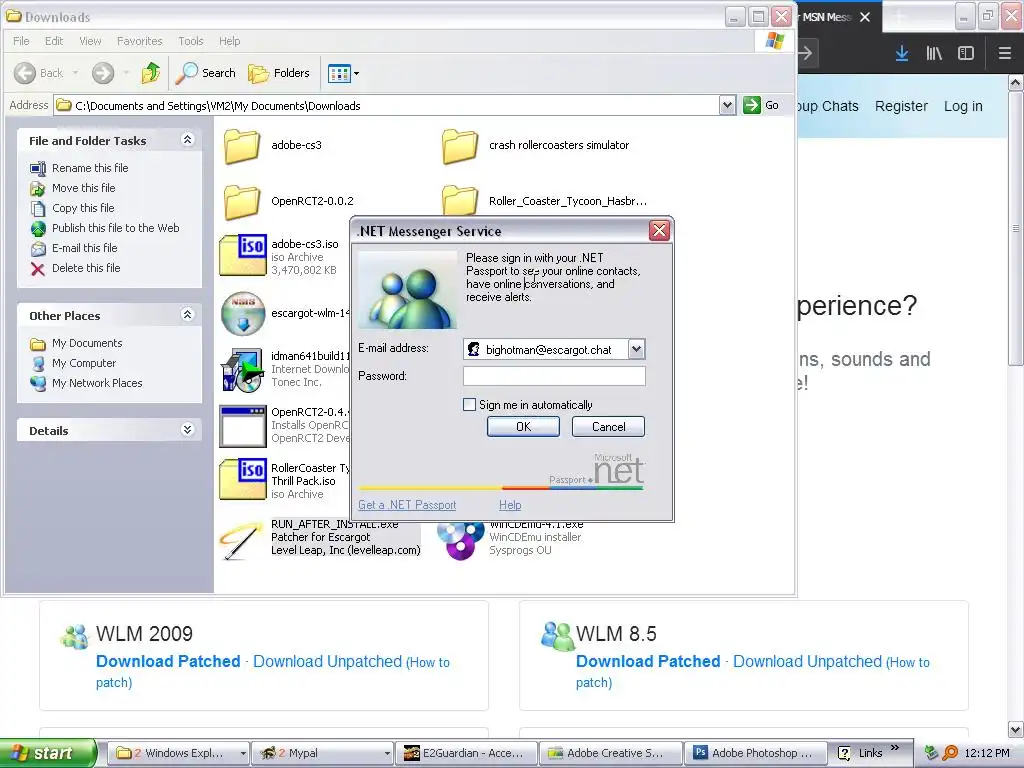The height and width of the screenshot is (768, 1024).
Task: Click Download Patched for WLM 2009
Action: [168, 662]
